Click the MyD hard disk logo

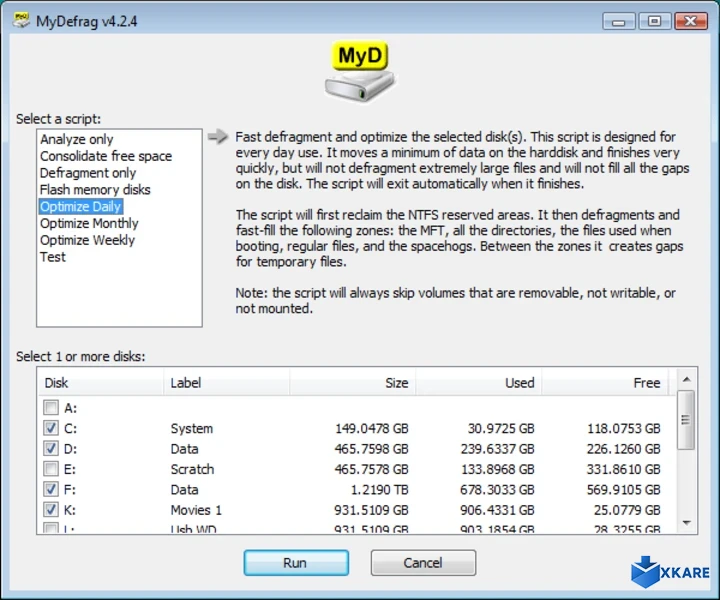pos(360,71)
